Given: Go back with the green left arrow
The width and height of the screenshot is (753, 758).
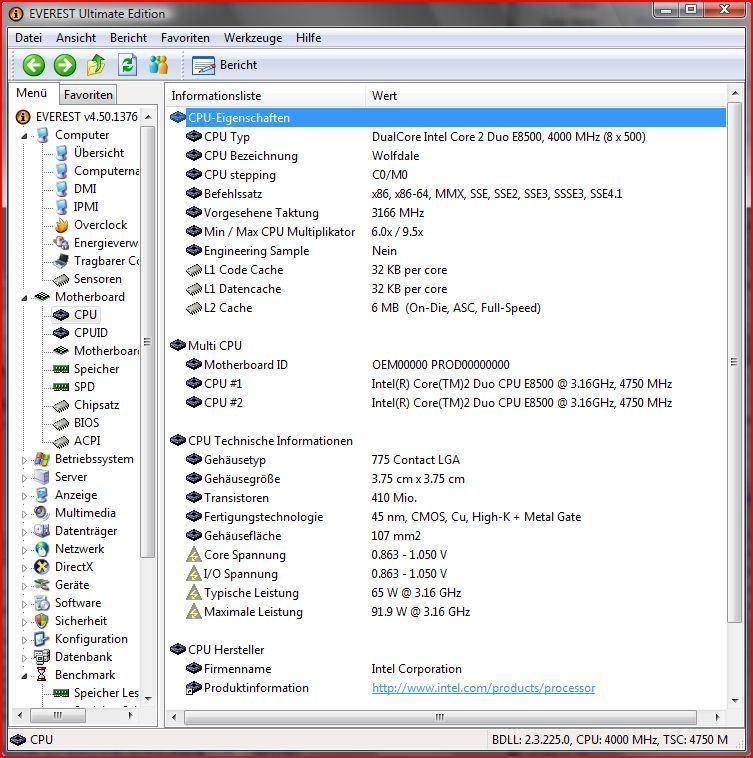Looking at the screenshot, I should tap(33, 65).
